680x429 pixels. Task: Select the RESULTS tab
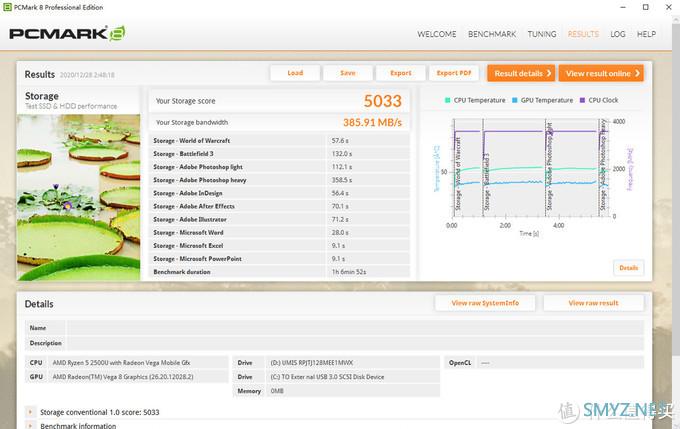pos(583,34)
